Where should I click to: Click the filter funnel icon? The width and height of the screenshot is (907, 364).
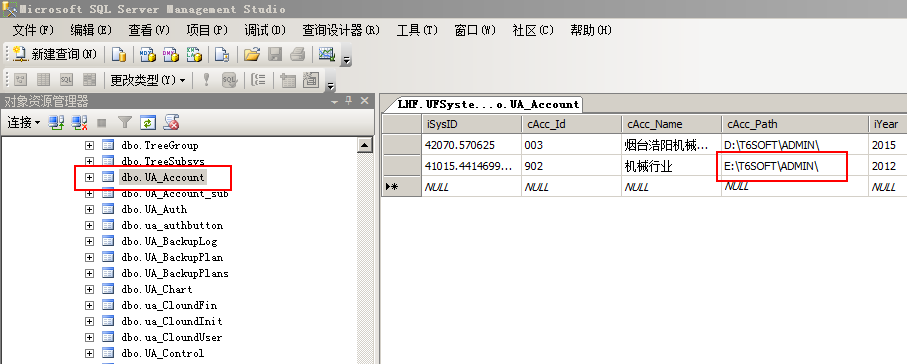click(x=125, y=122)
